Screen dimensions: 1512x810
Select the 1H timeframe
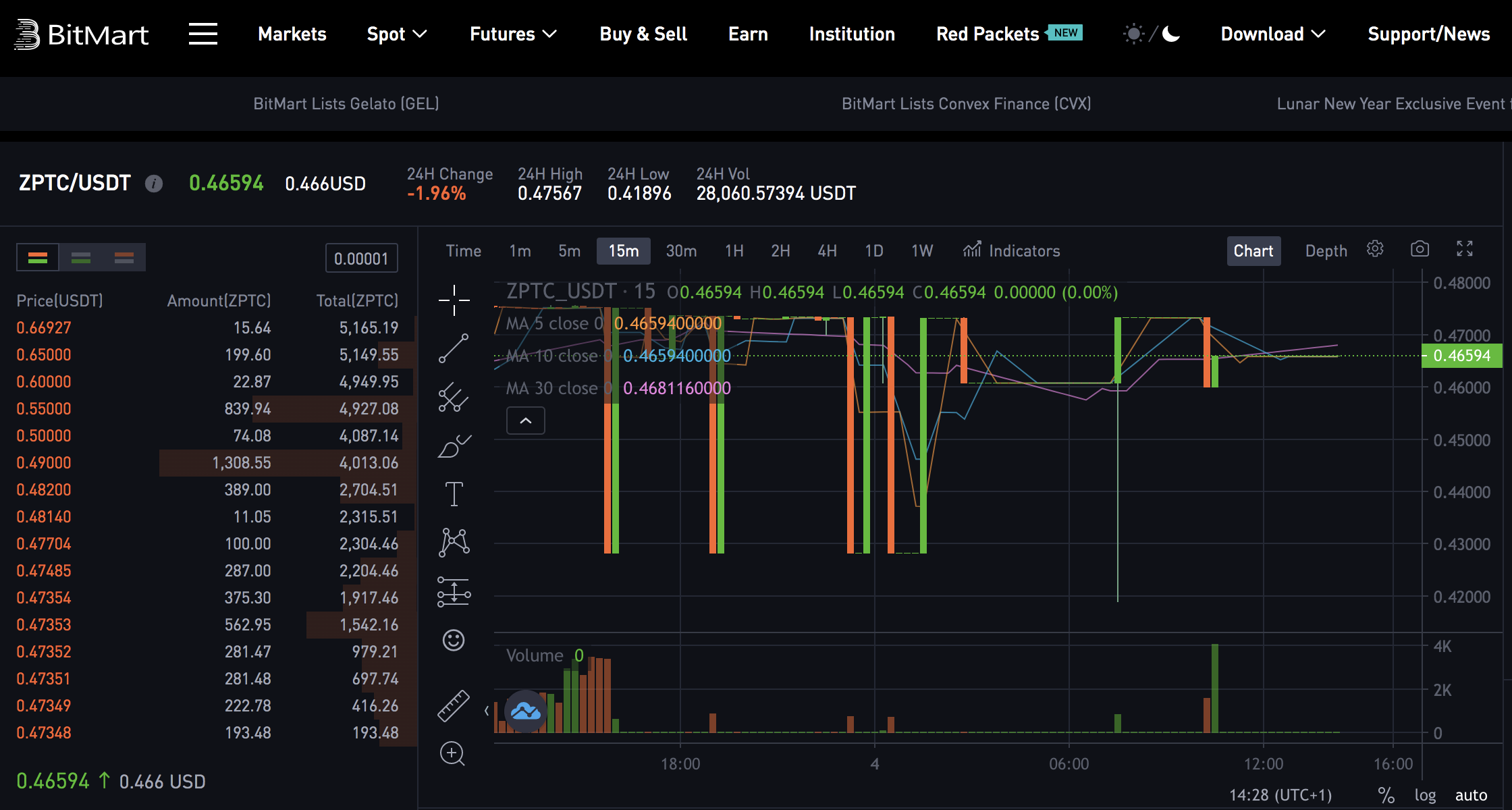point(734,251)
